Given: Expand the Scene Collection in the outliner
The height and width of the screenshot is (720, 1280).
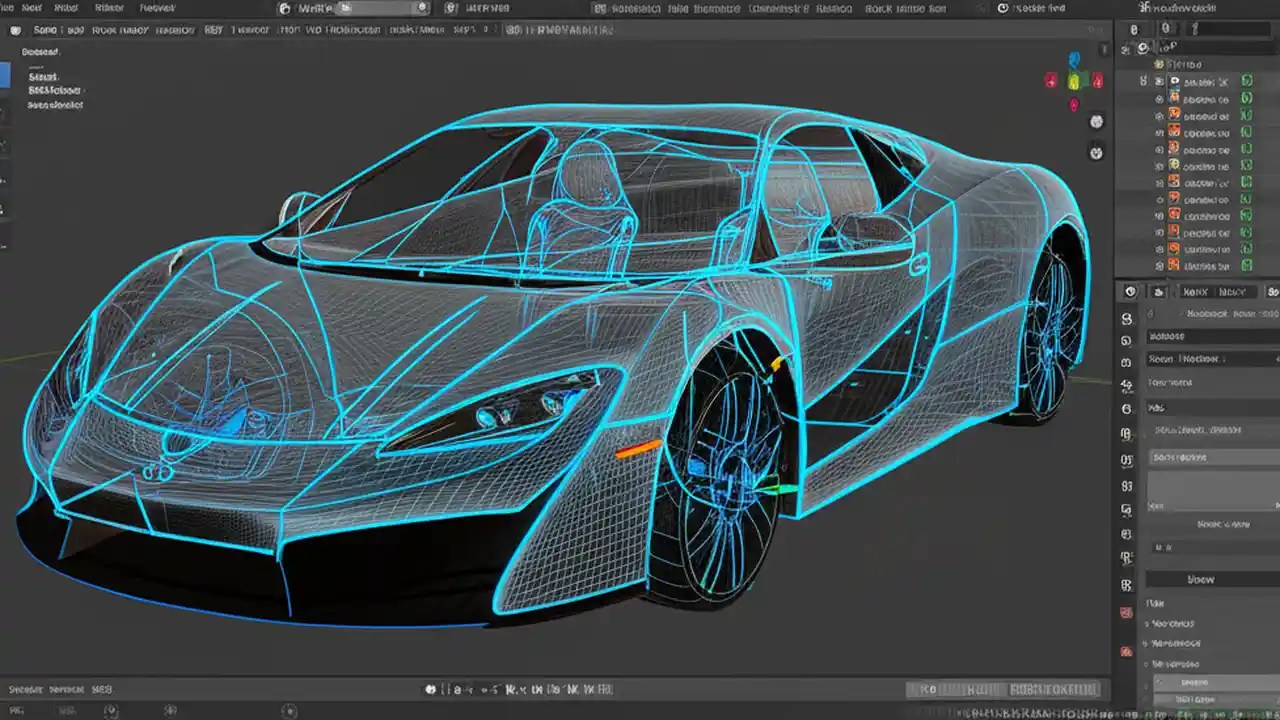Looking at the screenshot, I should point(1143,64).
